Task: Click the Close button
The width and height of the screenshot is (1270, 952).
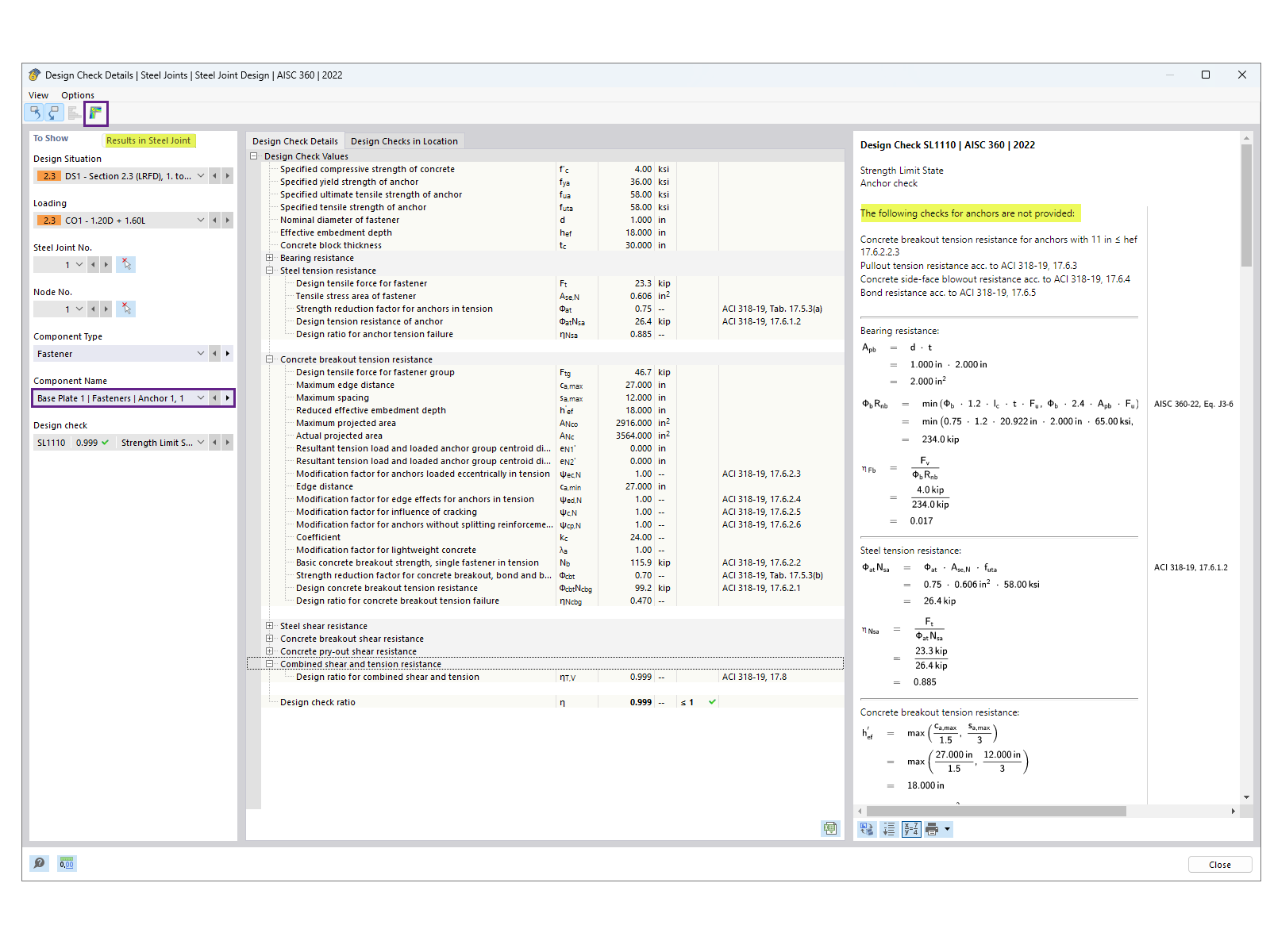Action: coord(1219,864)
